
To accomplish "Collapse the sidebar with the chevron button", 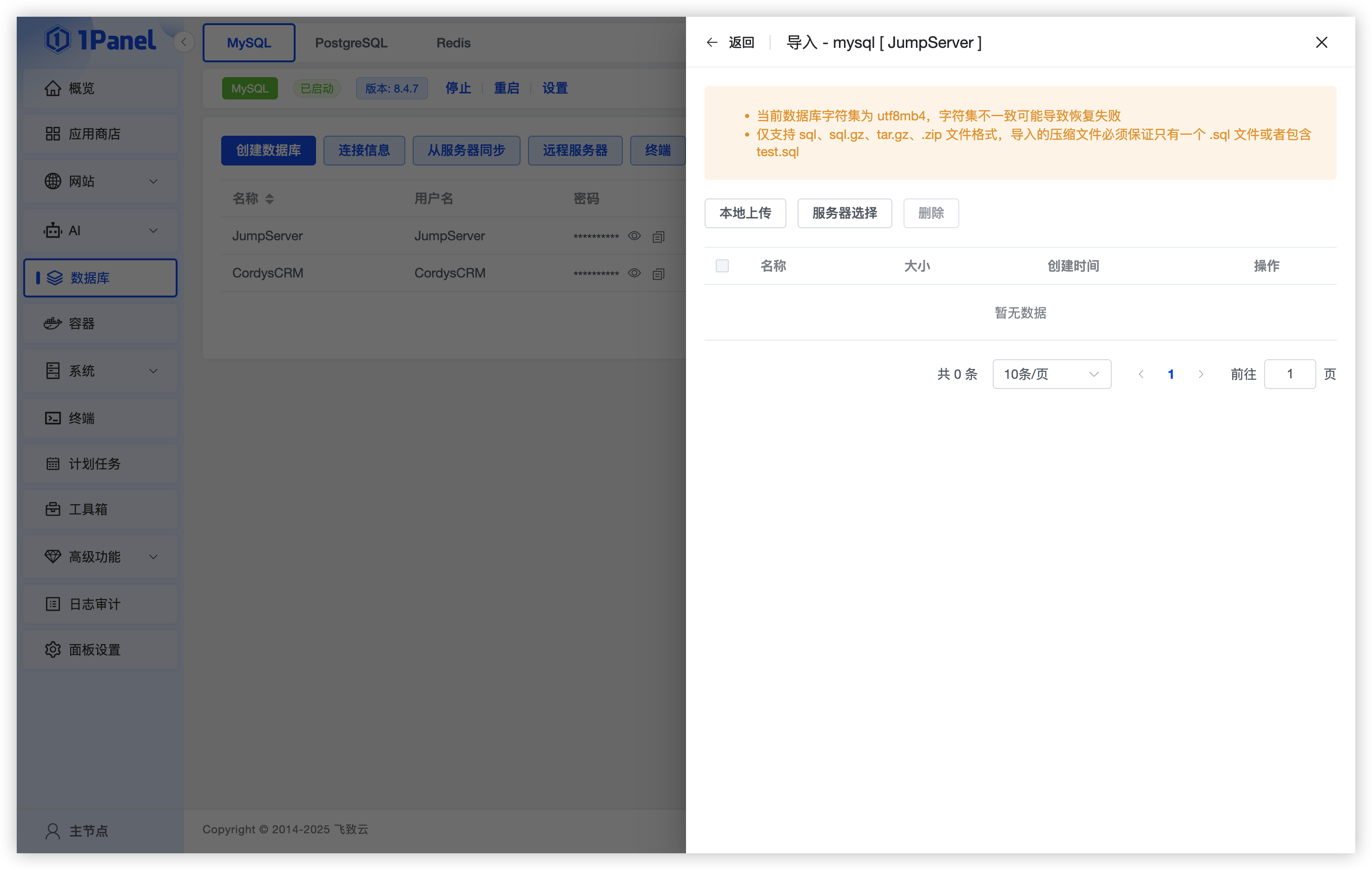I will tap(184, 42).
